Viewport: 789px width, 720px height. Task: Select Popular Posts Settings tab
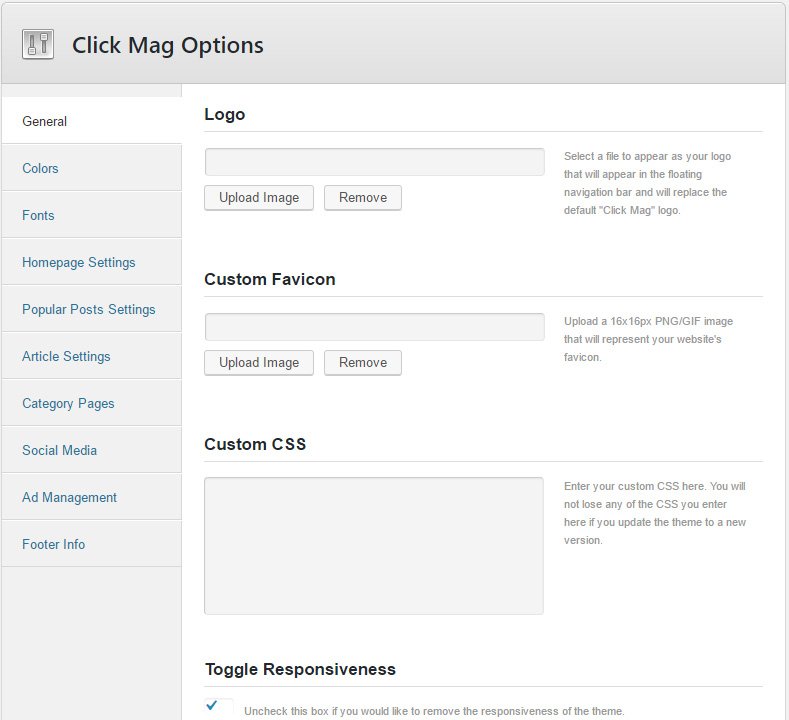point(89,309)
